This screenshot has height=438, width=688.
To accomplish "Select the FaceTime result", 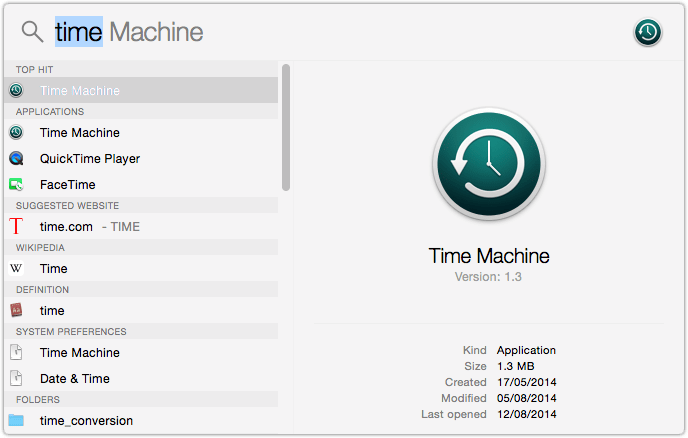I will (141, 184).
